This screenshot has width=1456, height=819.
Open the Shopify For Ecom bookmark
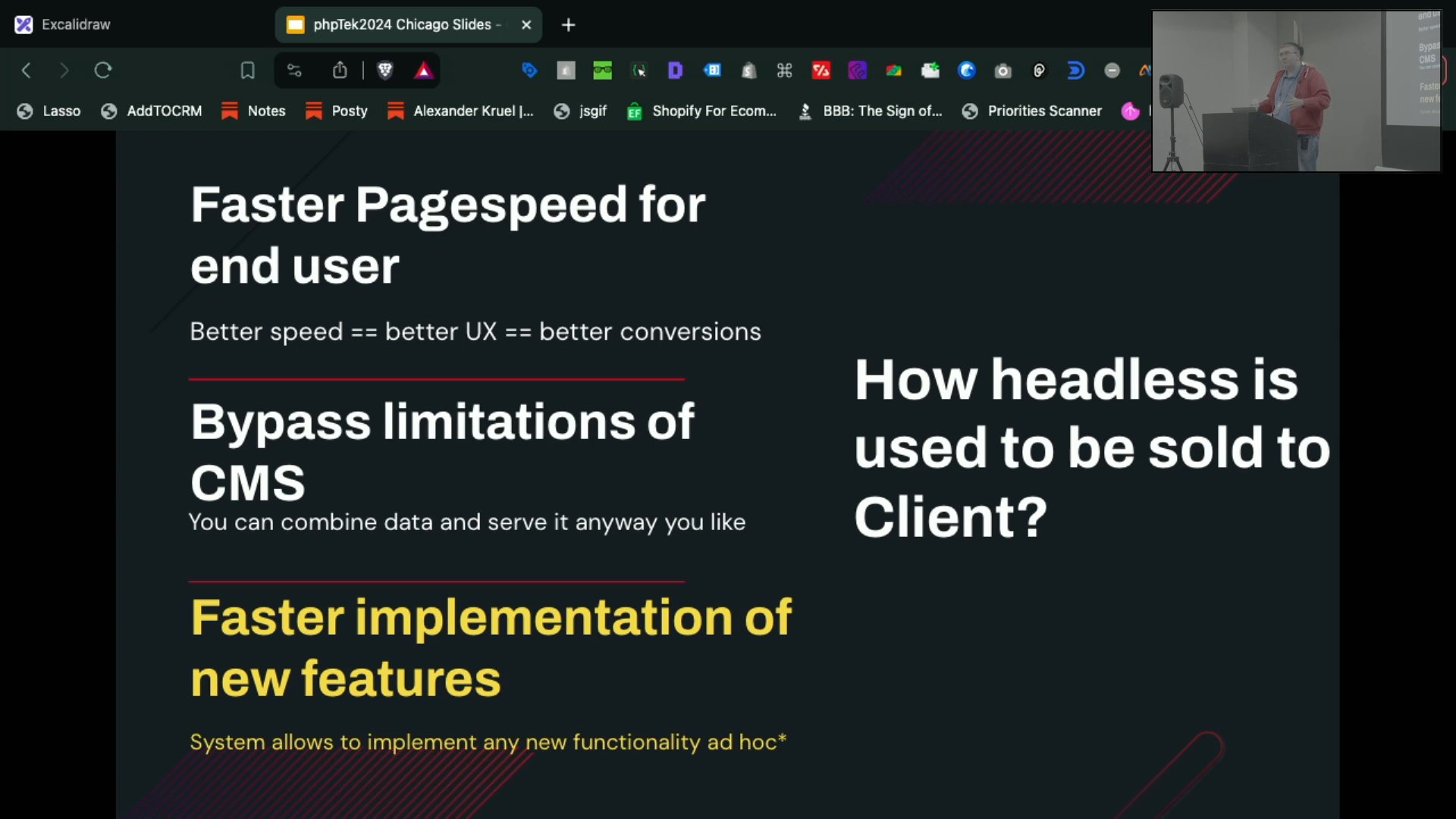(702, 111)
